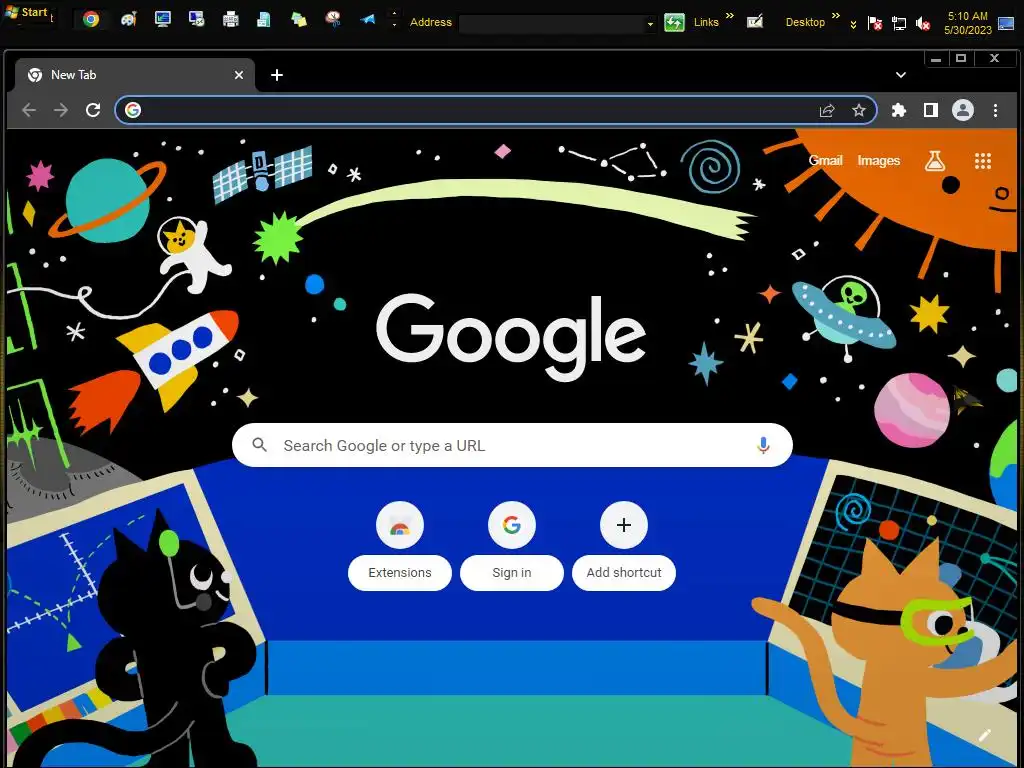This screenshot has height=768, width=1024.
Task: Click the printer icon in taskbar
Action: [x=231, y=20]
